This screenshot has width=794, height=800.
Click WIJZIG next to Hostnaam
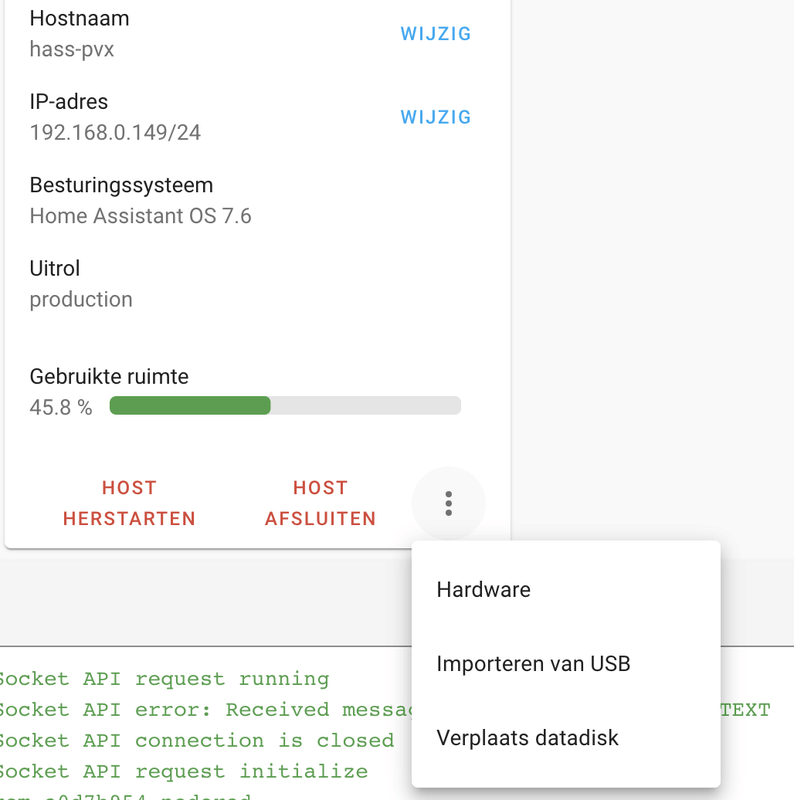436,34
